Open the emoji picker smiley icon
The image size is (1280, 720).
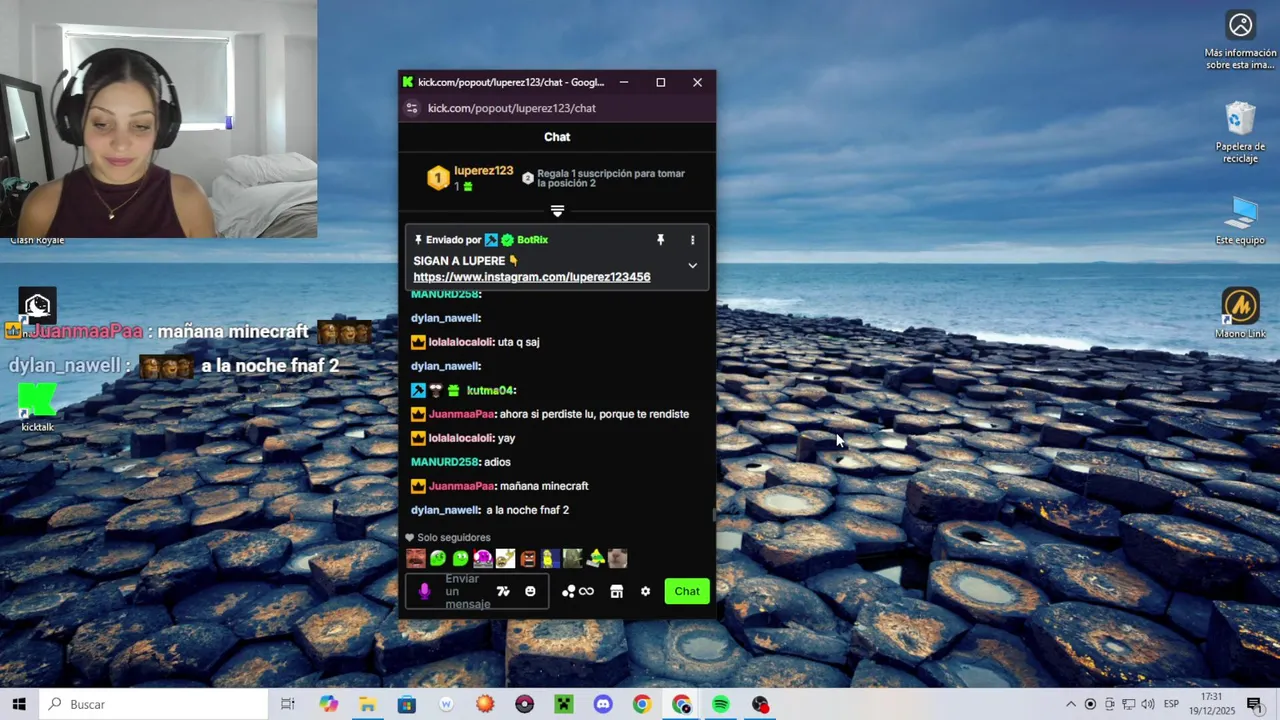[530, 591]
